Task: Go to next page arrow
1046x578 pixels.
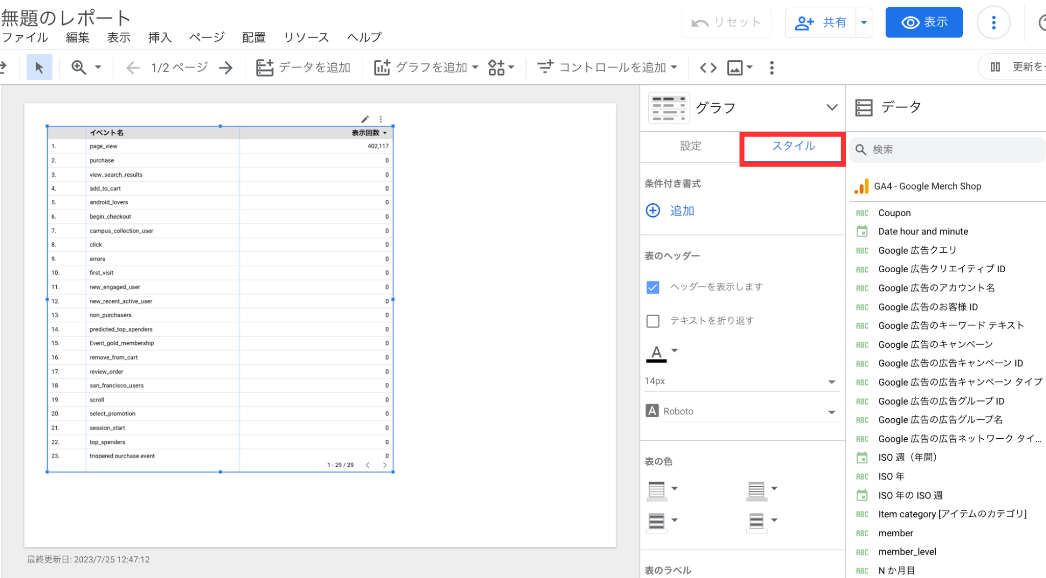Action: click(225, 67)
